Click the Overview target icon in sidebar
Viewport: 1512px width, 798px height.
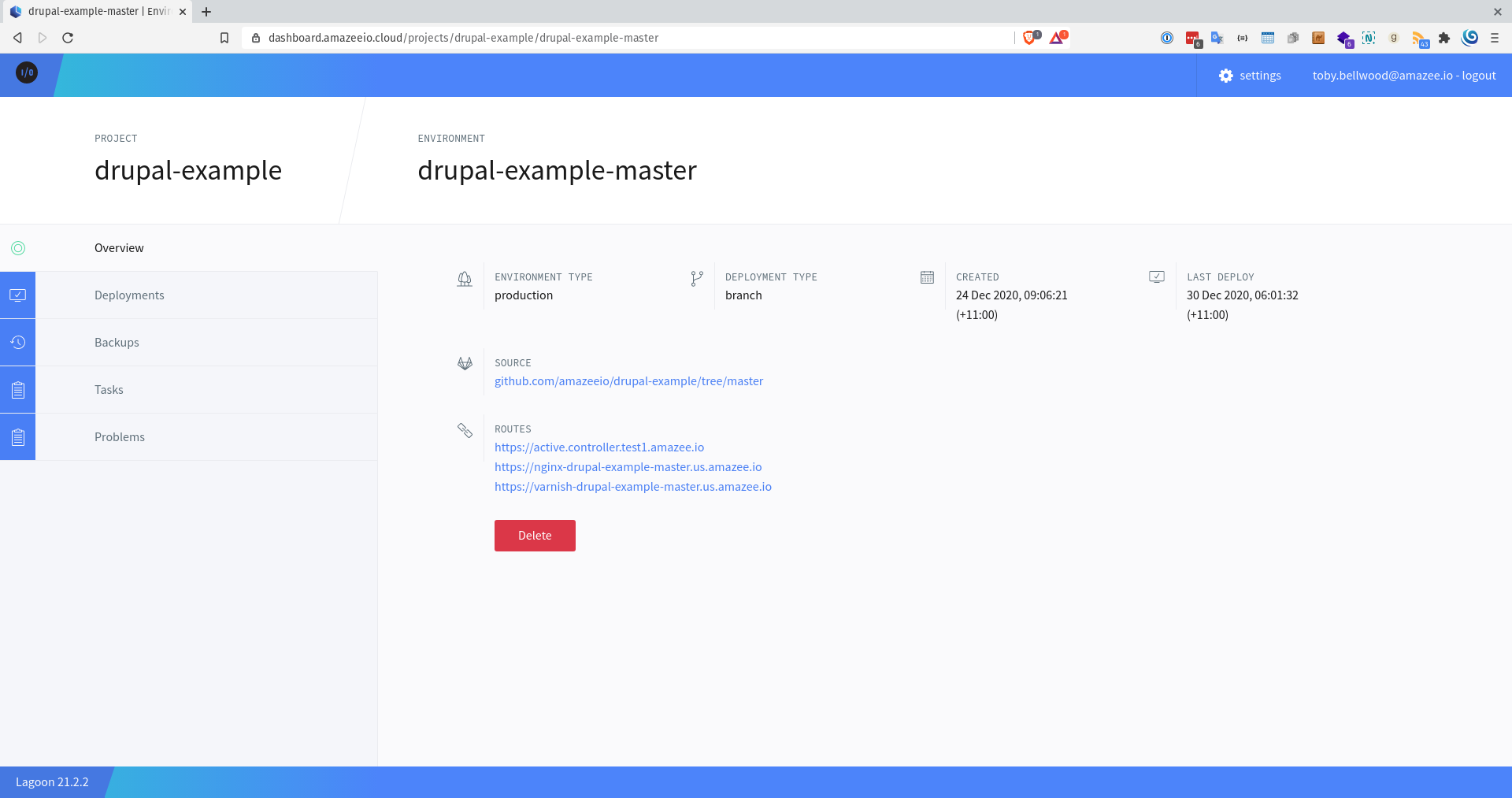18,248
